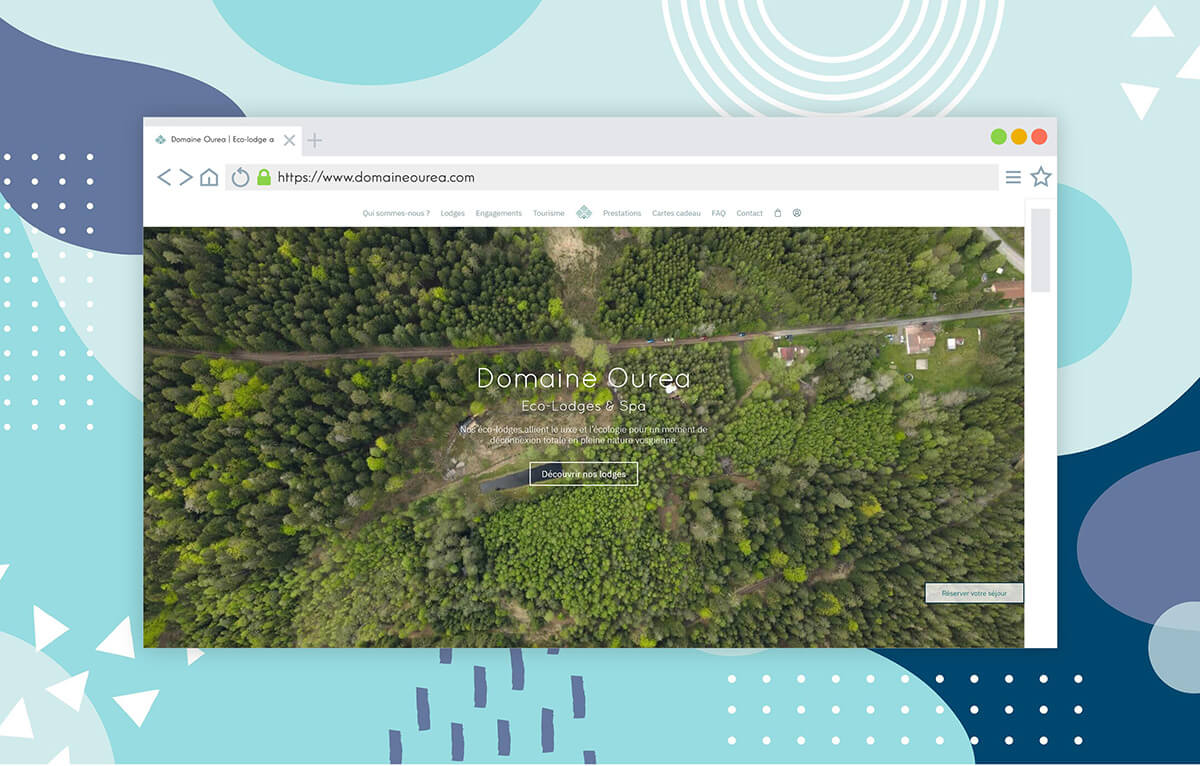This screenshot has height=766, width=1200.
Task: Open the Tourisme menu item
Action: click(549, 213)
